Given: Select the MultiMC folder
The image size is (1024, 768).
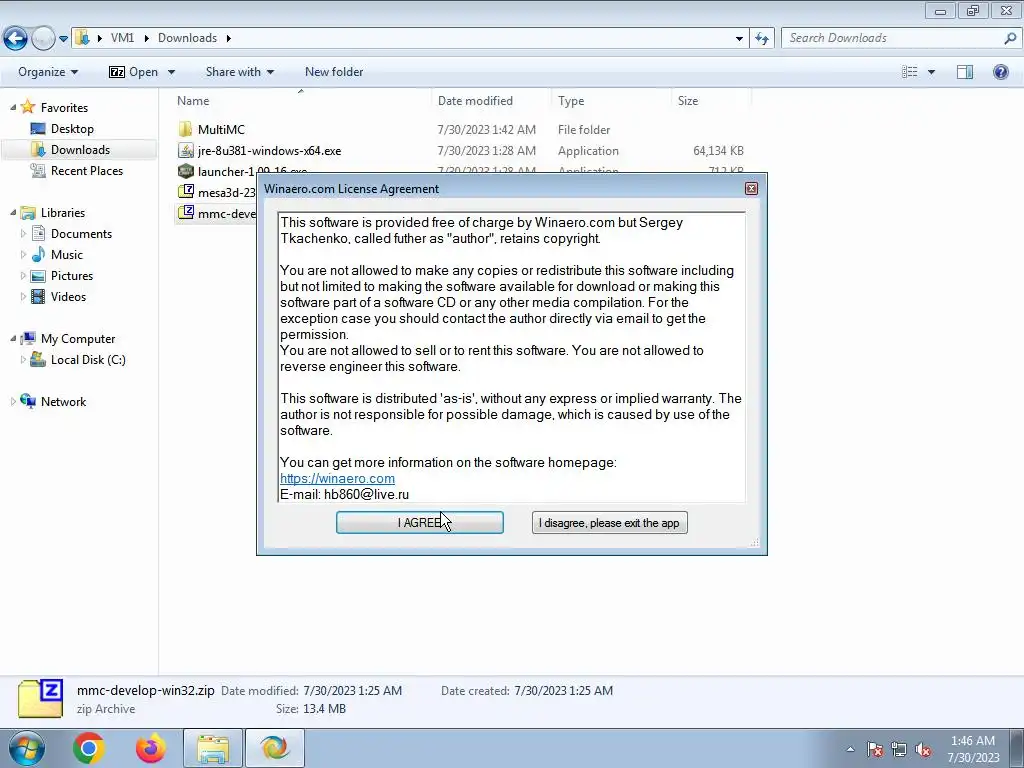Looking at the screenshot, I should [221, 129].
